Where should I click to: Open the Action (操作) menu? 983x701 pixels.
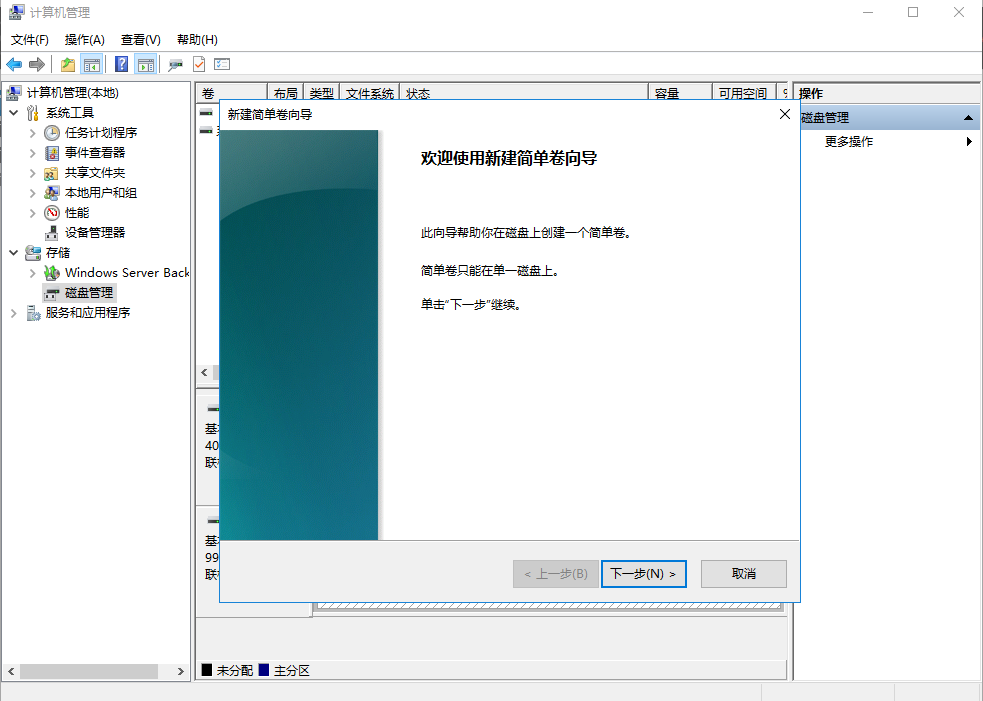coord(85,40)
